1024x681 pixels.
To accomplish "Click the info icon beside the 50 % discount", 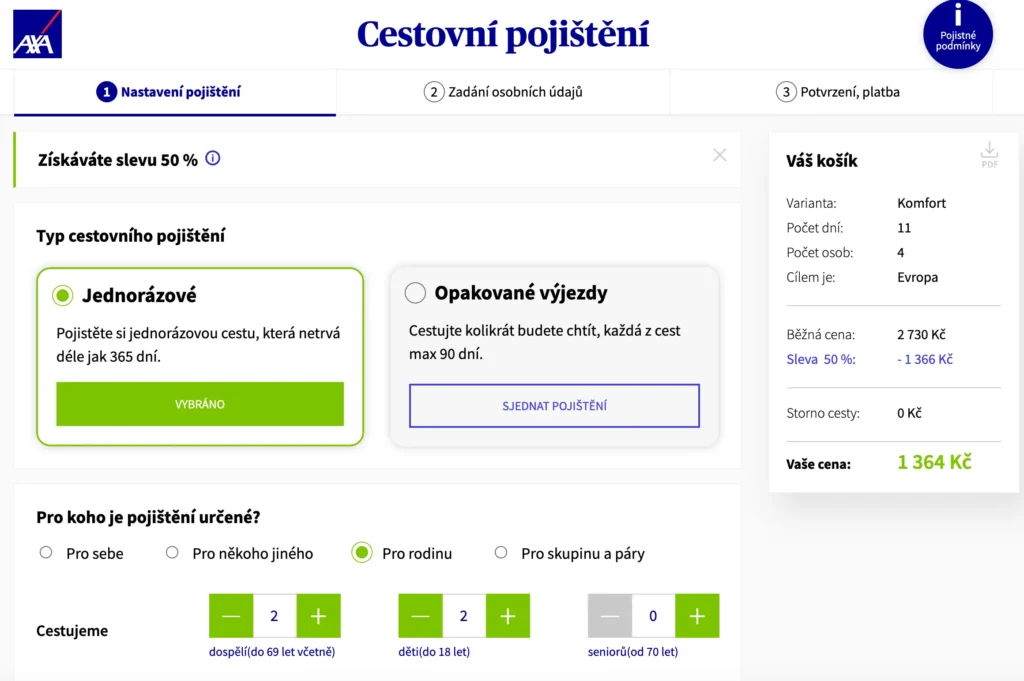I will 213,158.
